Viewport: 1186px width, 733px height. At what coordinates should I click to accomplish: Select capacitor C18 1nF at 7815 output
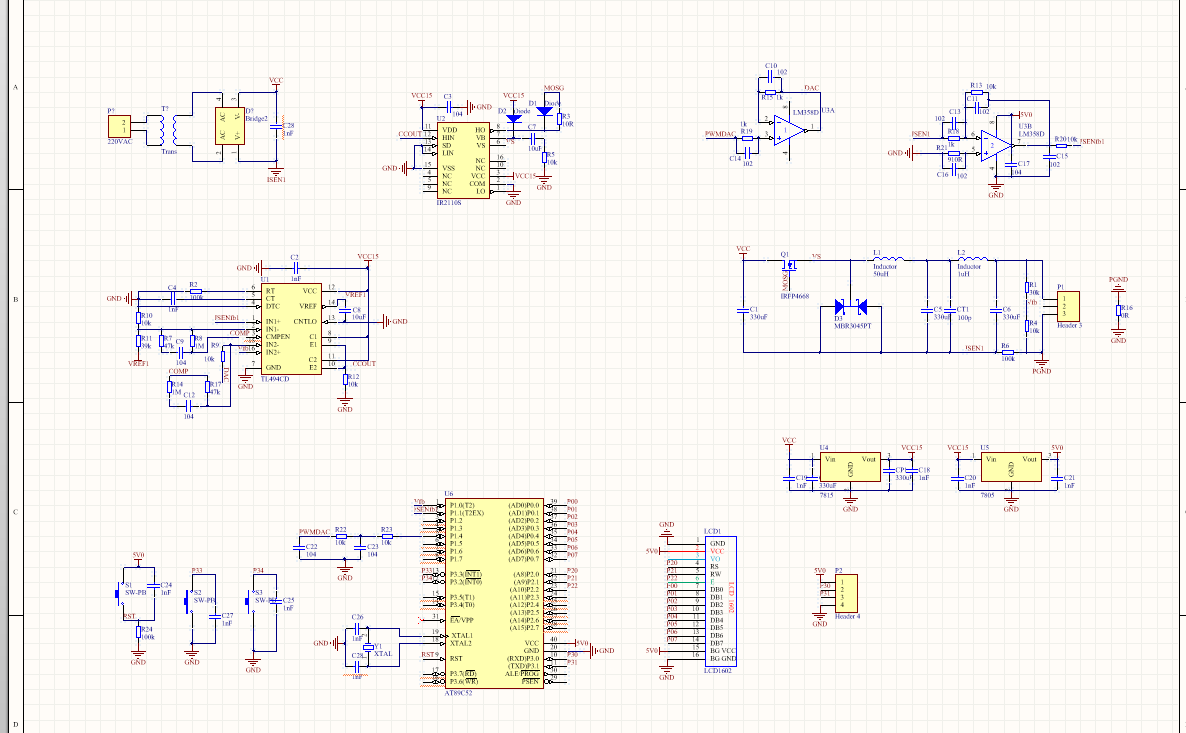pos(912,470)
